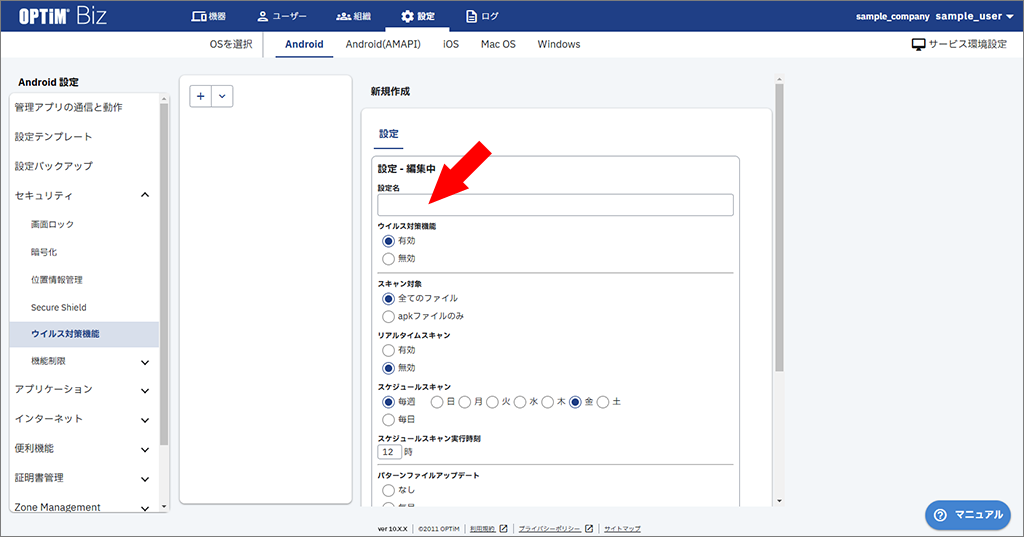This screenshot has width=1024, height=537.
Task: Select the 設定 tab in the form
Action: pos(389,134)
